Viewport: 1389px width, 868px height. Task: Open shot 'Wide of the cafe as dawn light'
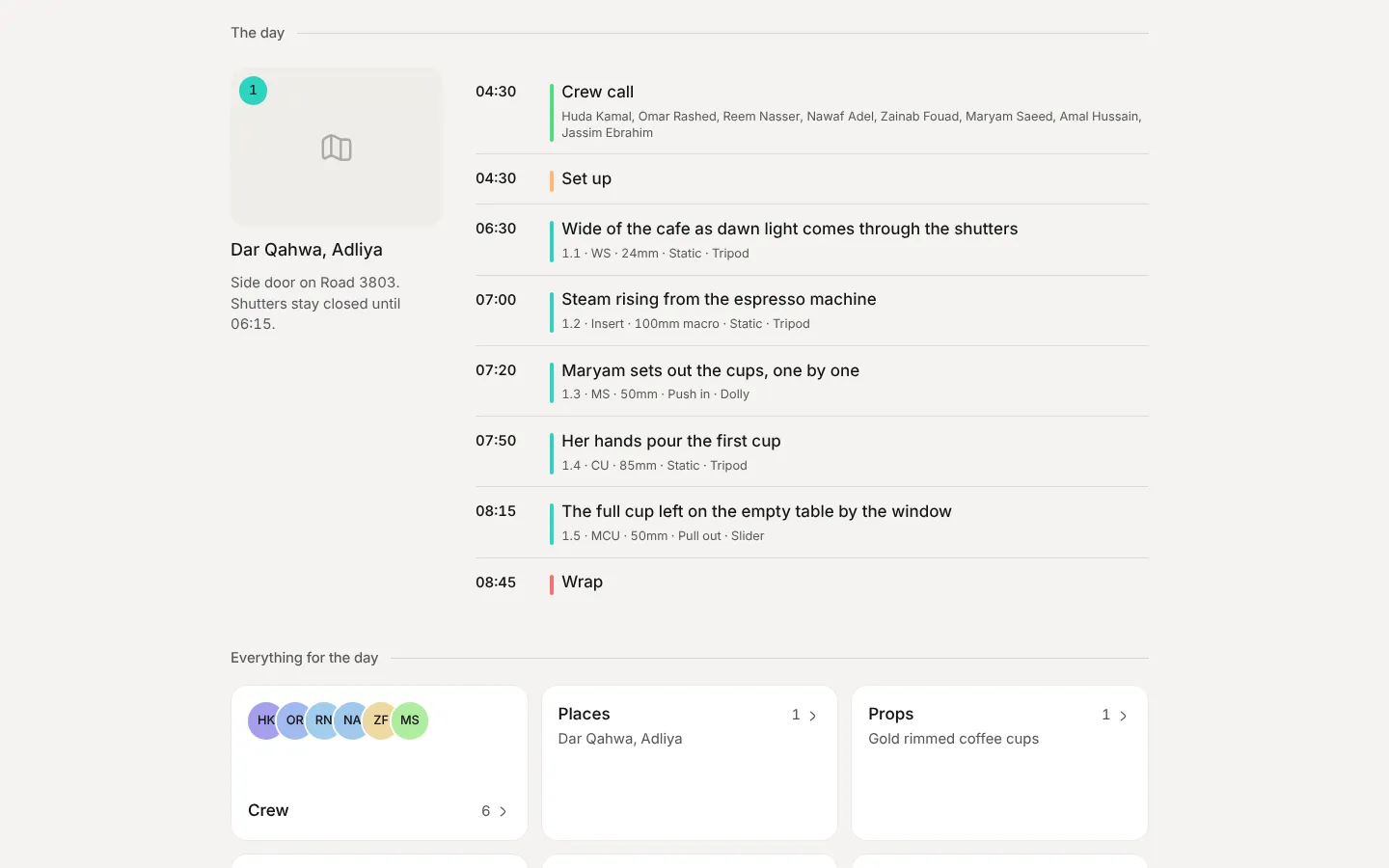pos(812,240)
